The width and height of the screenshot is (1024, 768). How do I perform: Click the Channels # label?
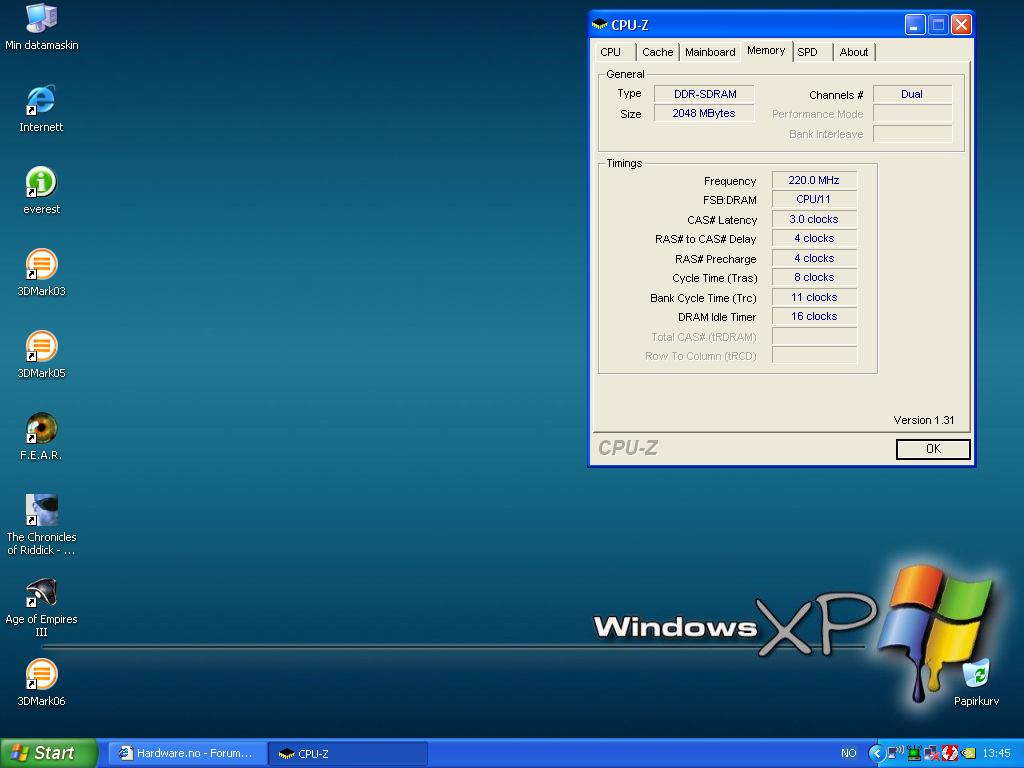click(836, 95)
